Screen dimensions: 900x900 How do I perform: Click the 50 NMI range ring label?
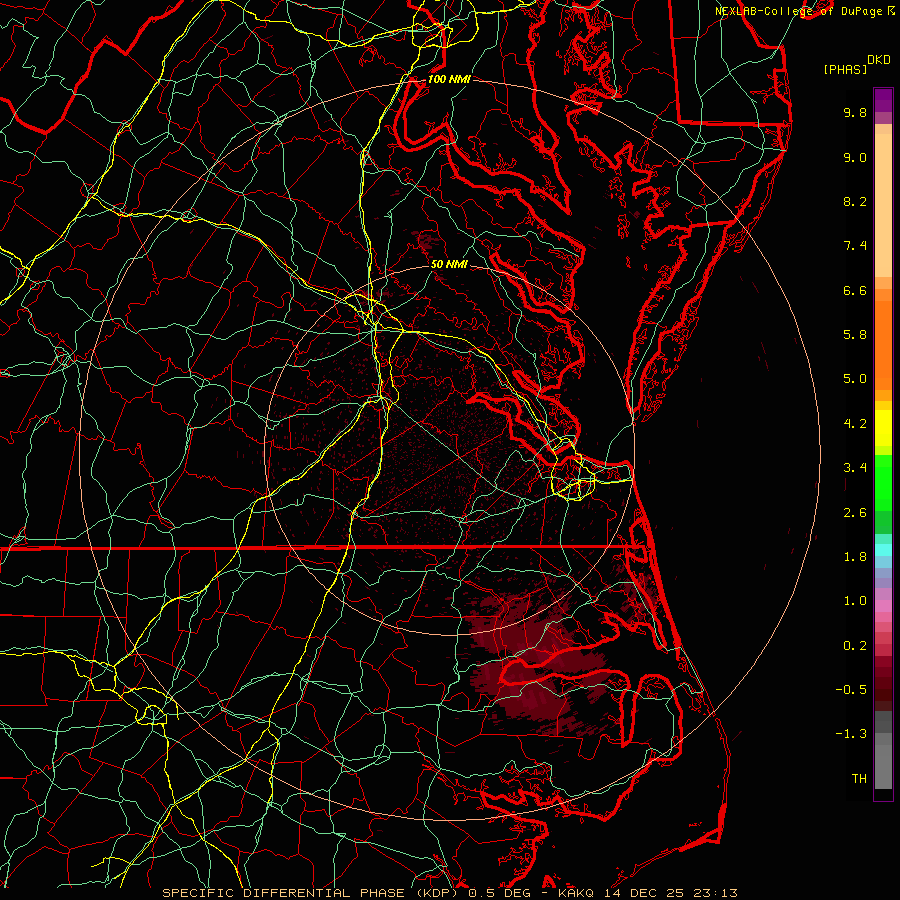(x=449, y=264)
